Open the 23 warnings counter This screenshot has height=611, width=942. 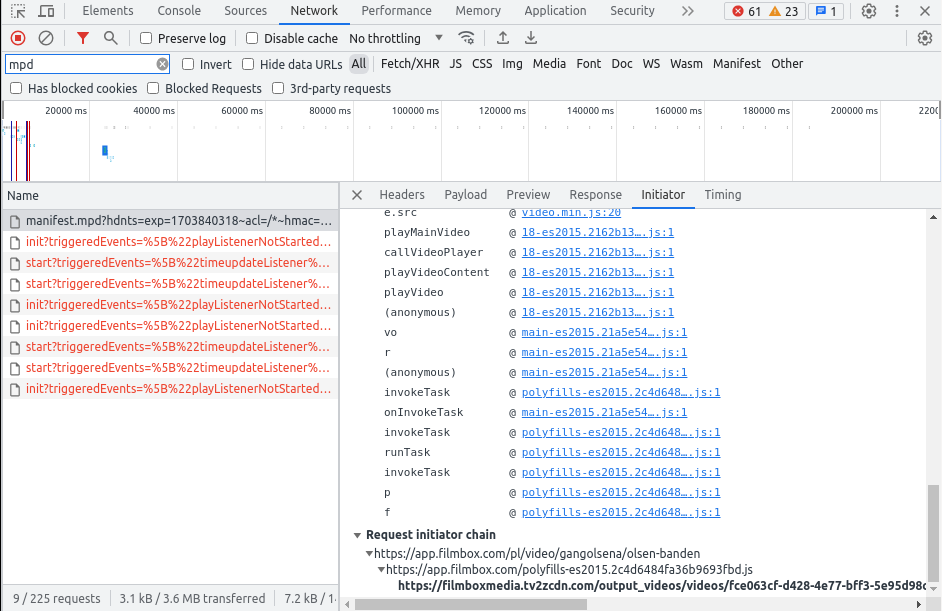(x=784, y=11)
